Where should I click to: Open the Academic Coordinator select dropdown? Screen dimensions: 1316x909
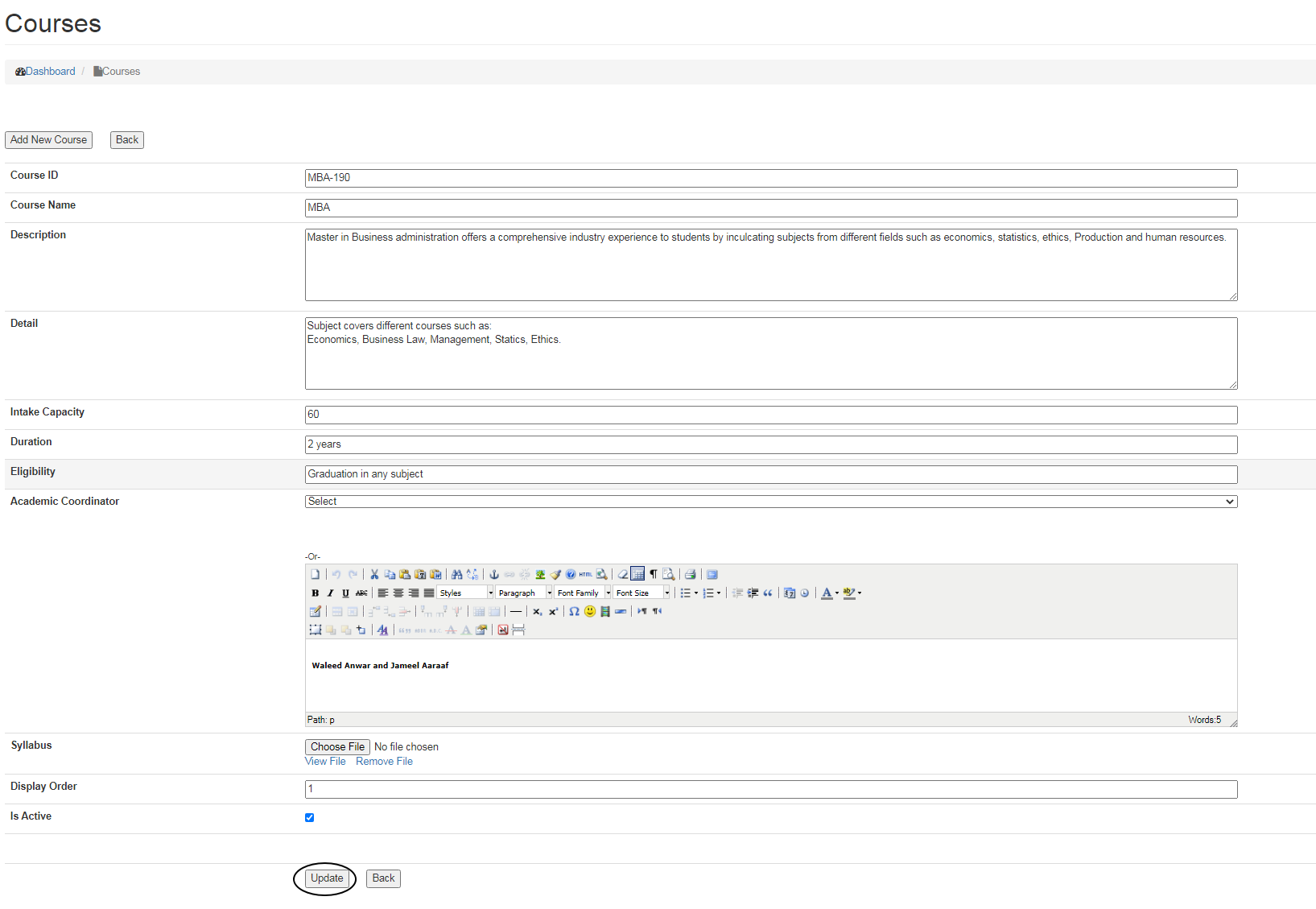[770, 502]
